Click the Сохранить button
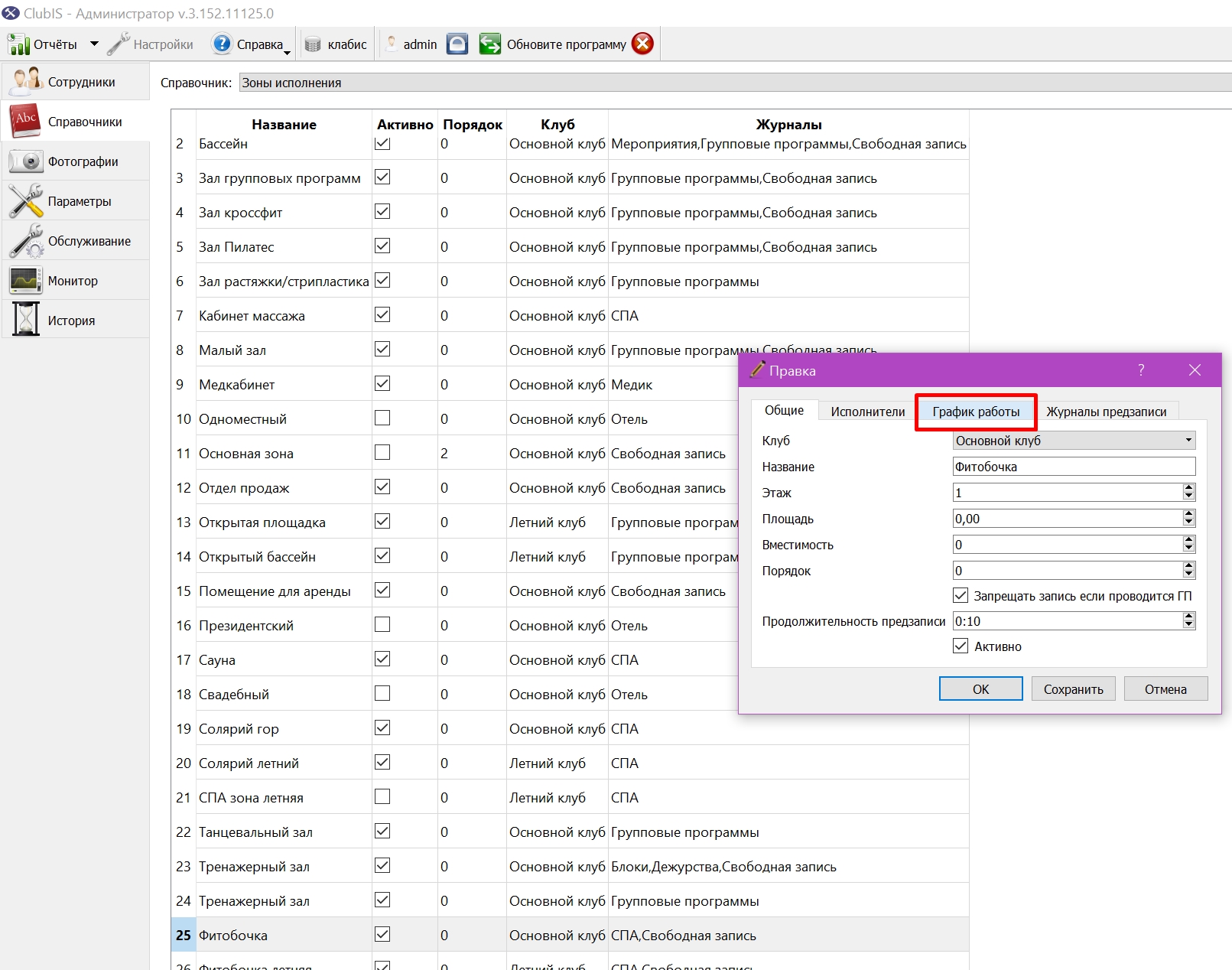 (1073, 688)
